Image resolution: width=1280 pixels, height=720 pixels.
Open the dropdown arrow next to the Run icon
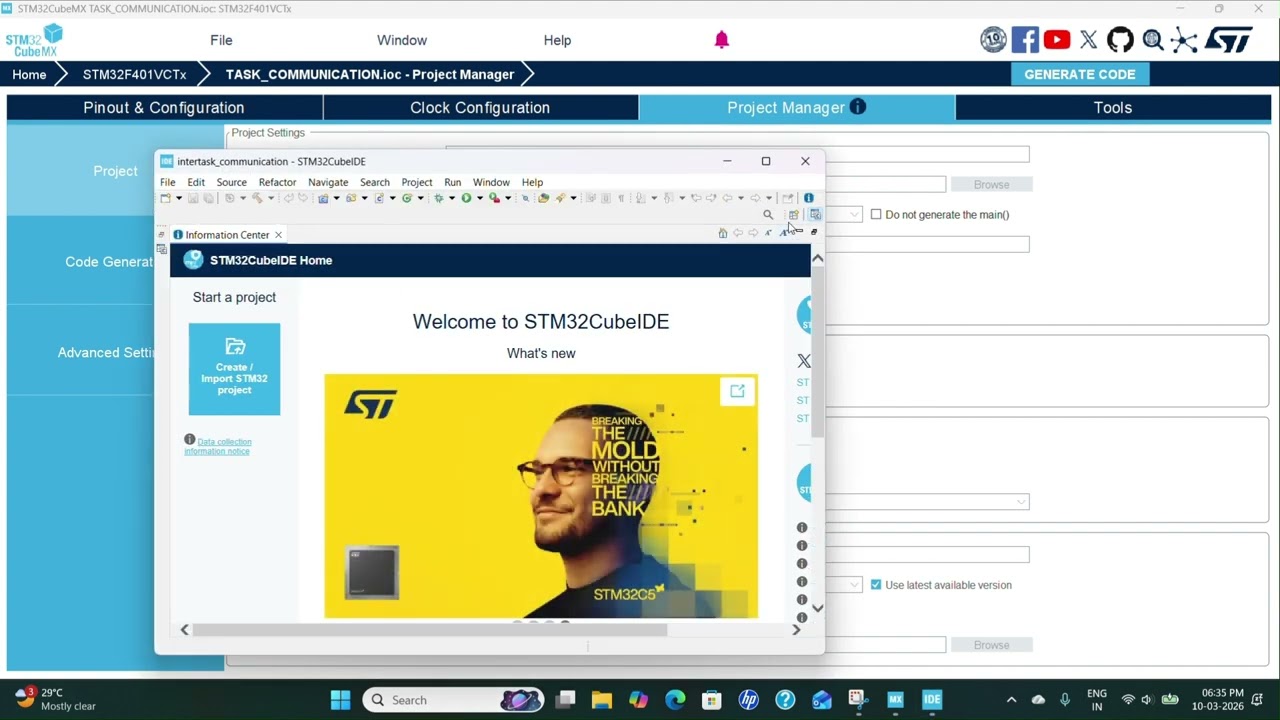[x=479, y=198]
